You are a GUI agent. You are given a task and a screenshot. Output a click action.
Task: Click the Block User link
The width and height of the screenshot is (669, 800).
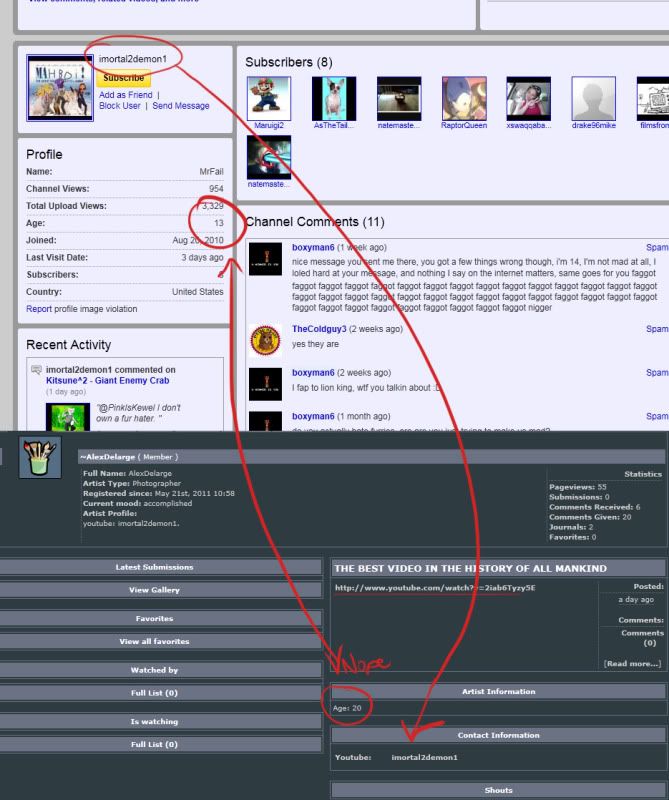point(120,106)
